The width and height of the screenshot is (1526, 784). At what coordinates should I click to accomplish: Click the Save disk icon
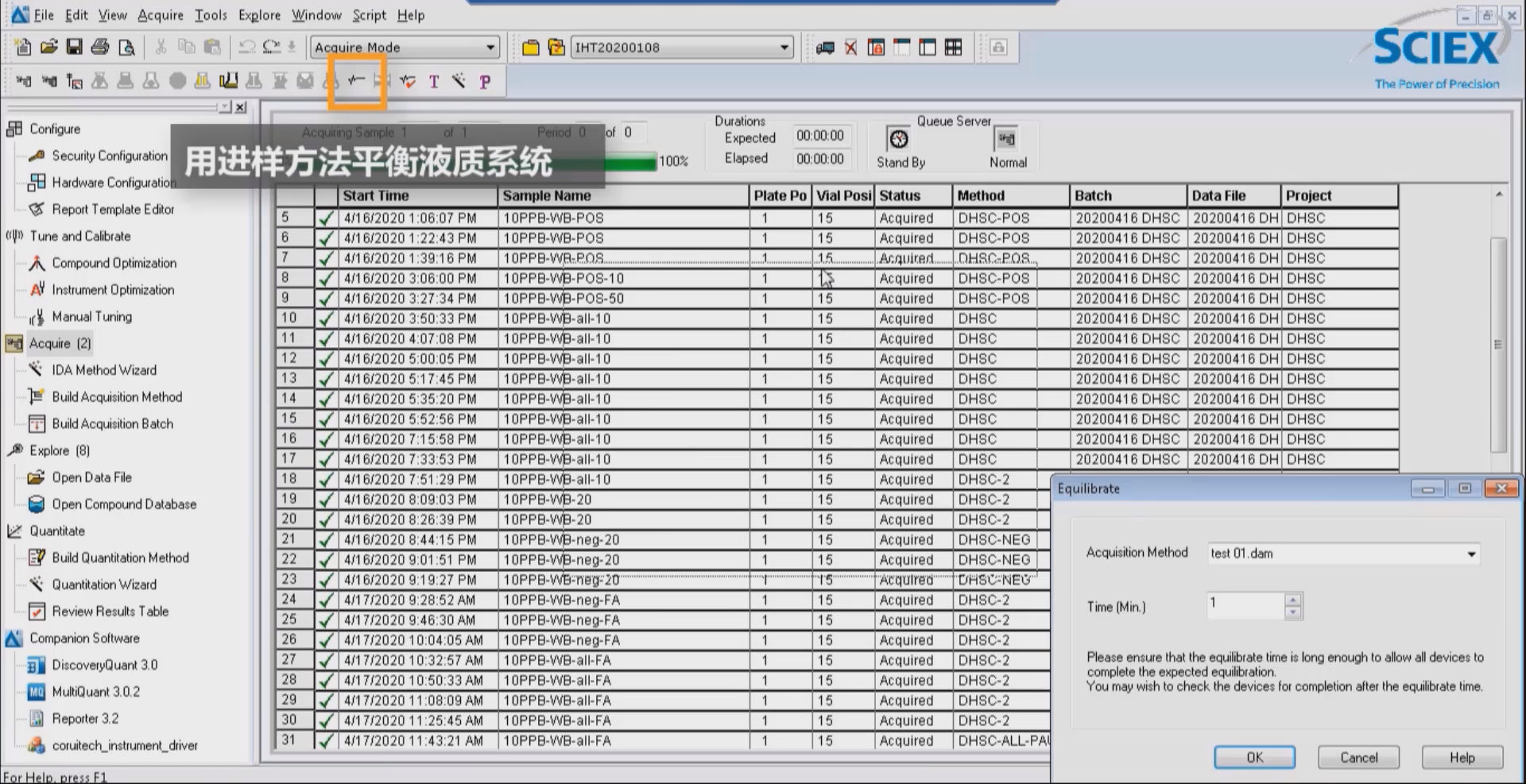coord(74,48)
